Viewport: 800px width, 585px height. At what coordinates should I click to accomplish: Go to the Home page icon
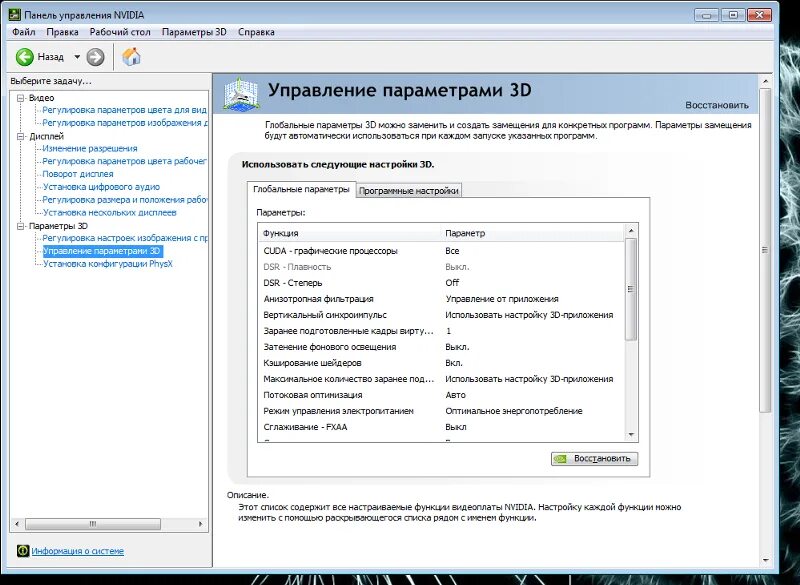[x=131, y=56]
